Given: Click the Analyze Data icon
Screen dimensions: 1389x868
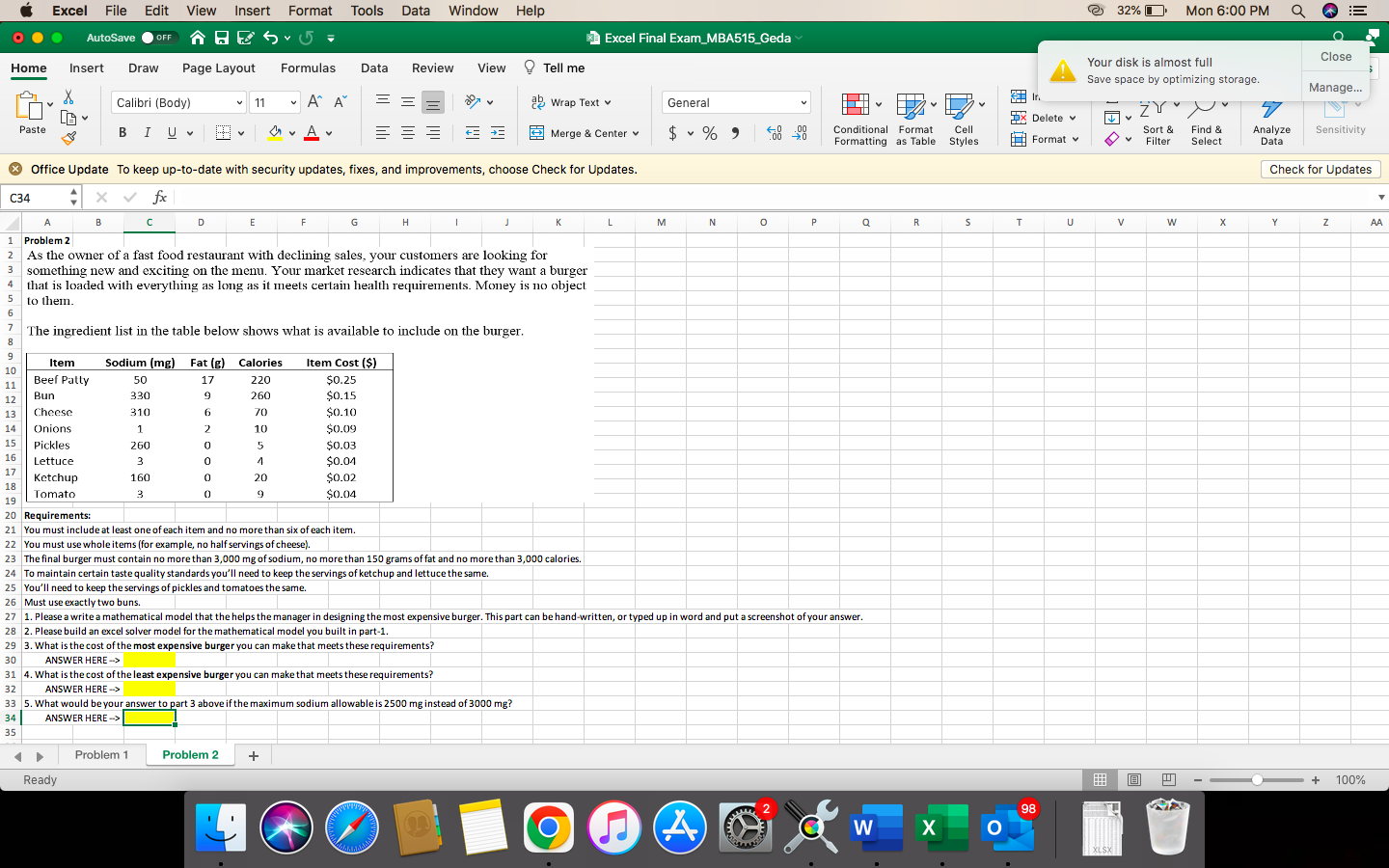Looking at the screenshot, I should click(x=1270, y=120).
